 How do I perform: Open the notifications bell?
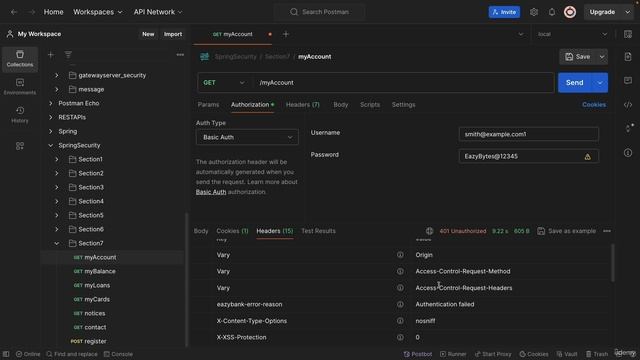coord(552,12)
